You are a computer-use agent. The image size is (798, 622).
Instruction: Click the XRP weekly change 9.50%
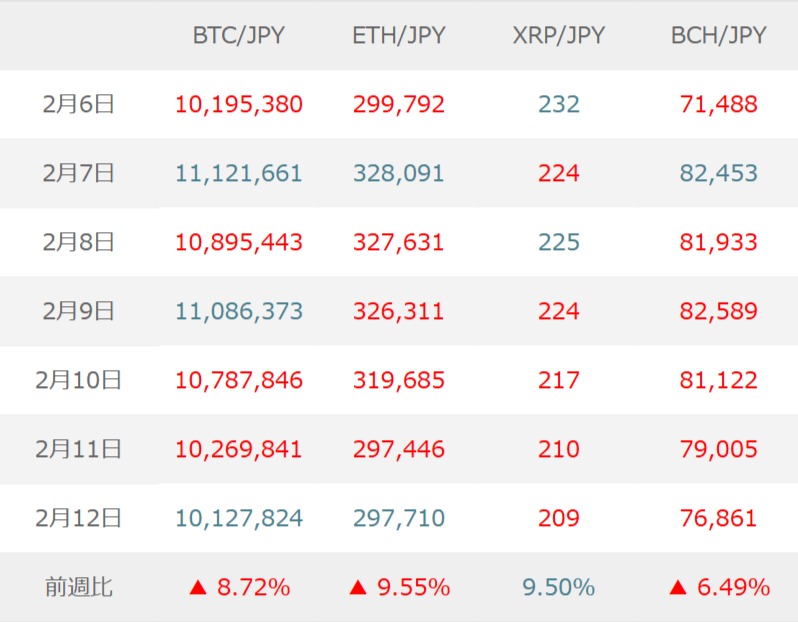(558, 587)
